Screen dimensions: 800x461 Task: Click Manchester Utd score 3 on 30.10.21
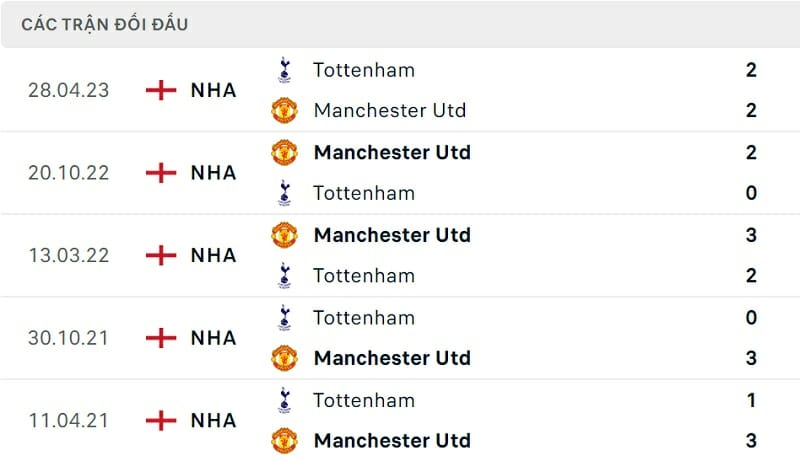coord(751,358)
